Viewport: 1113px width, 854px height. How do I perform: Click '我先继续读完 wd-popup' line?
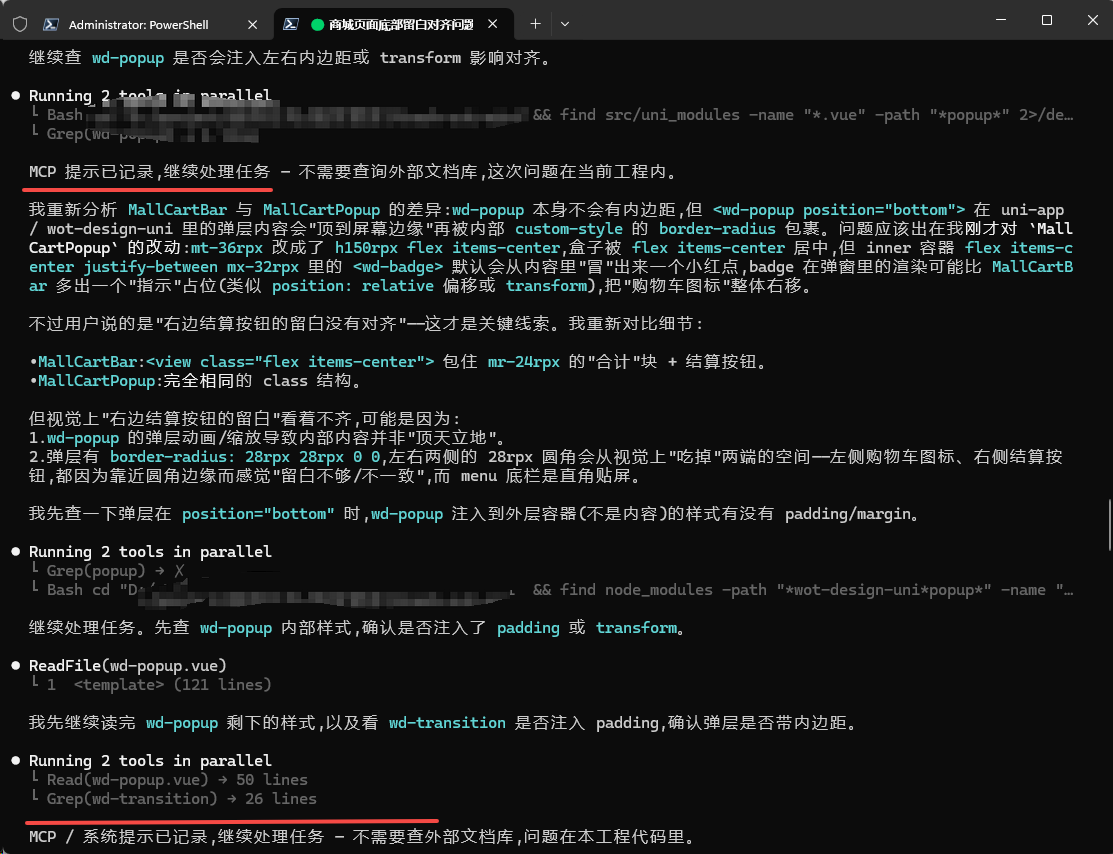pyautogui.click(x=444, y=723)
